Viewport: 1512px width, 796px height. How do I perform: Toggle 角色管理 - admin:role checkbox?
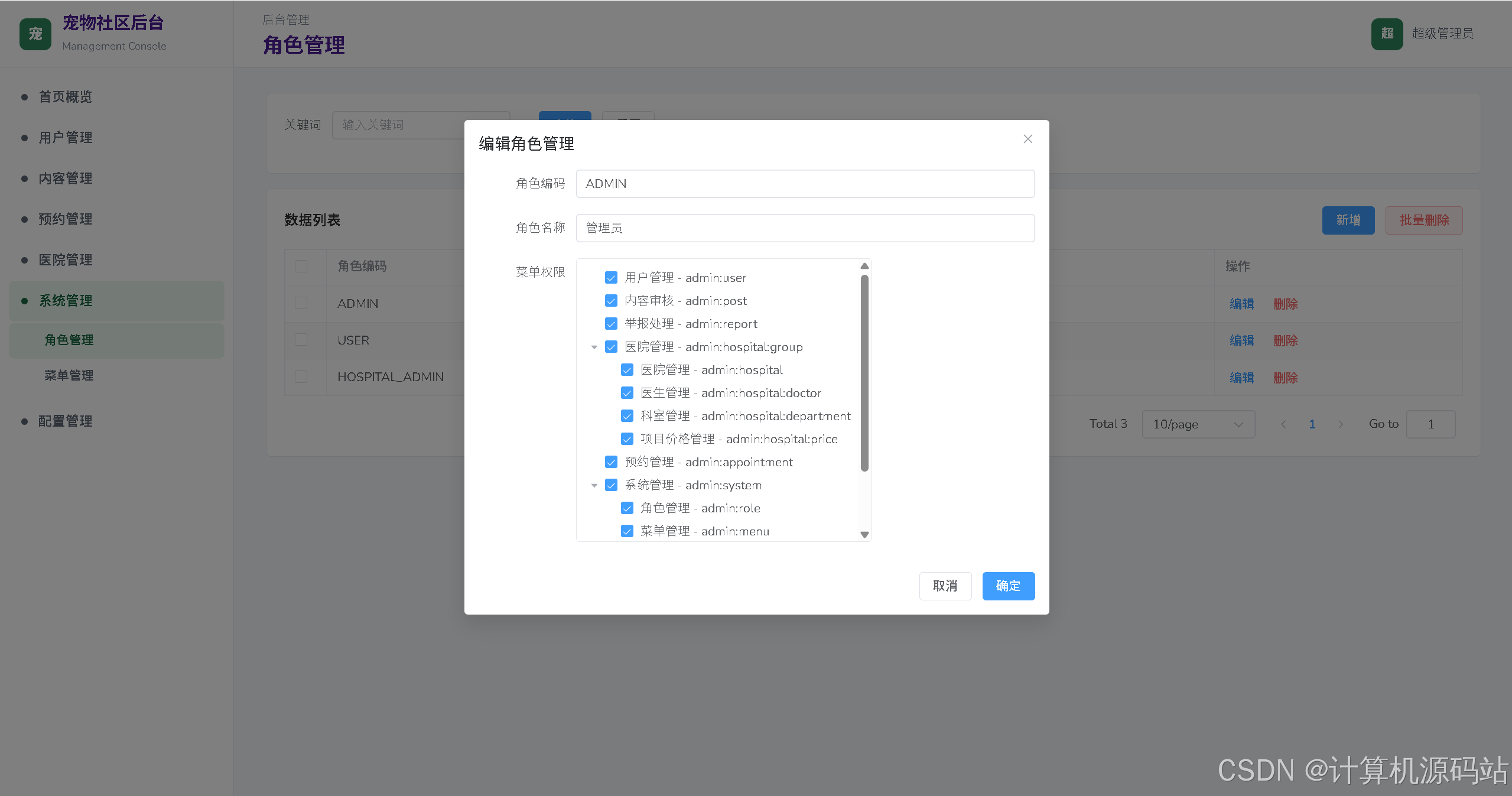pyautogui.click(x=627, y=508)
